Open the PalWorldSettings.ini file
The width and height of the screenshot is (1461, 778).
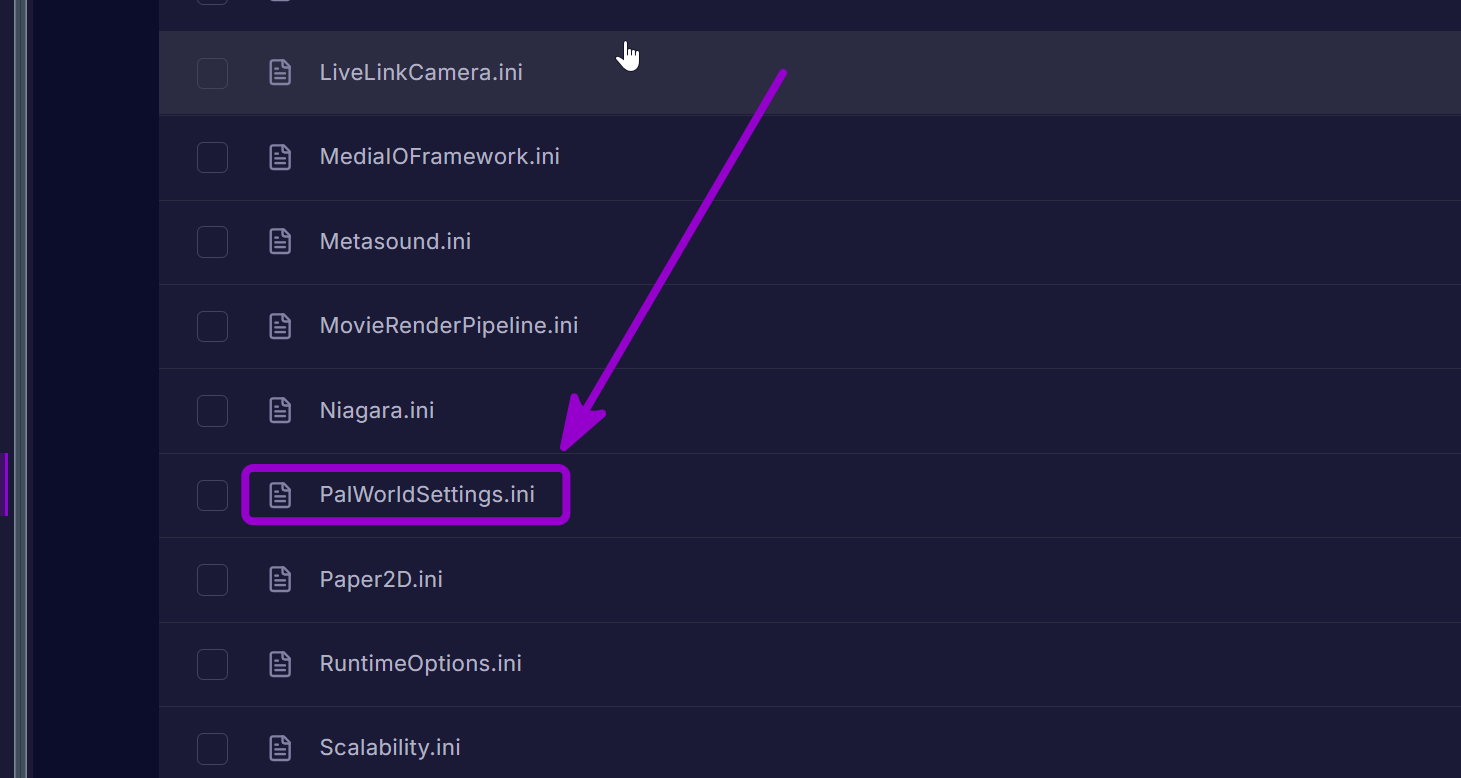427,494
